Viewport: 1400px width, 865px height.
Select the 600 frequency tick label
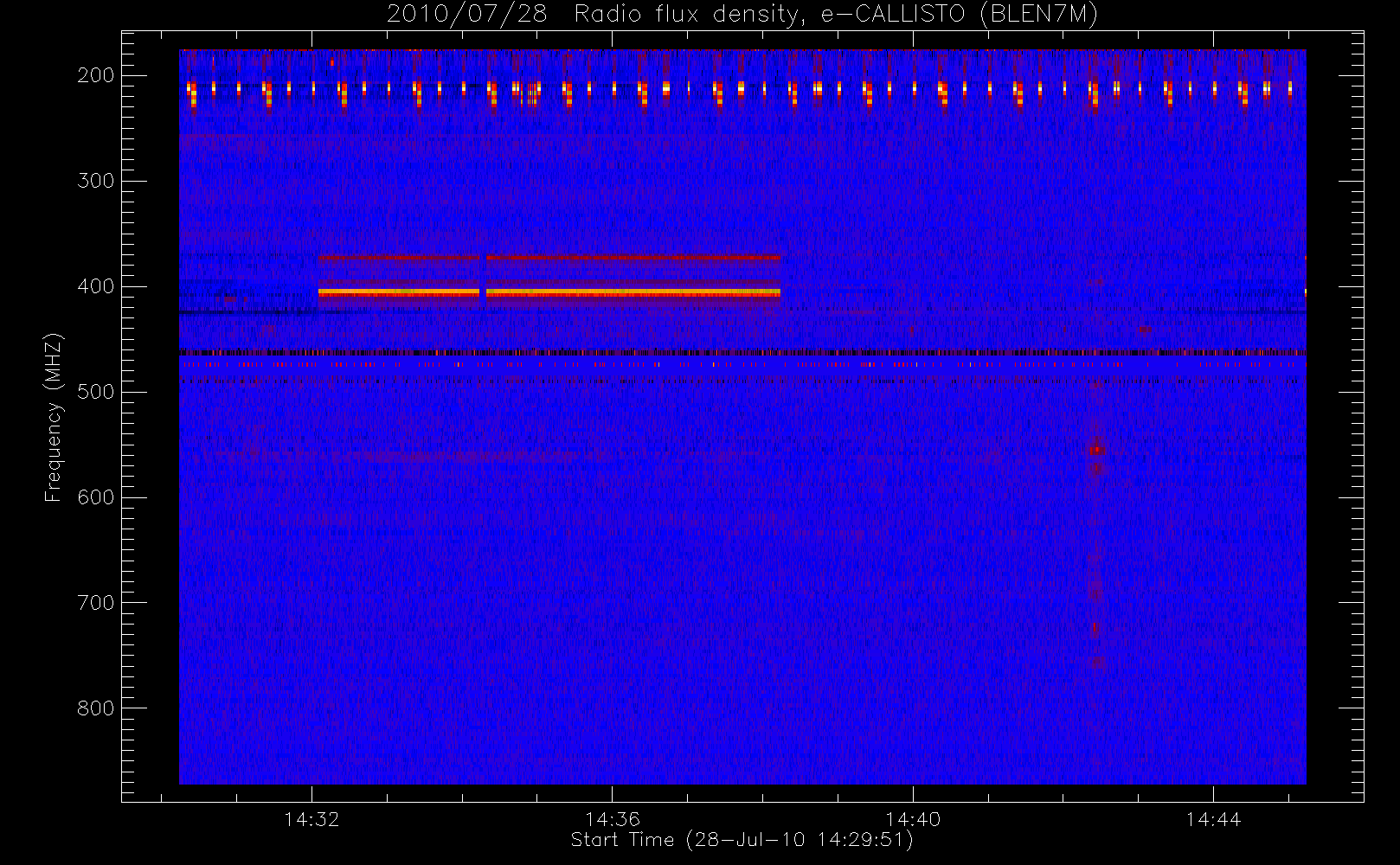point(96,497)
